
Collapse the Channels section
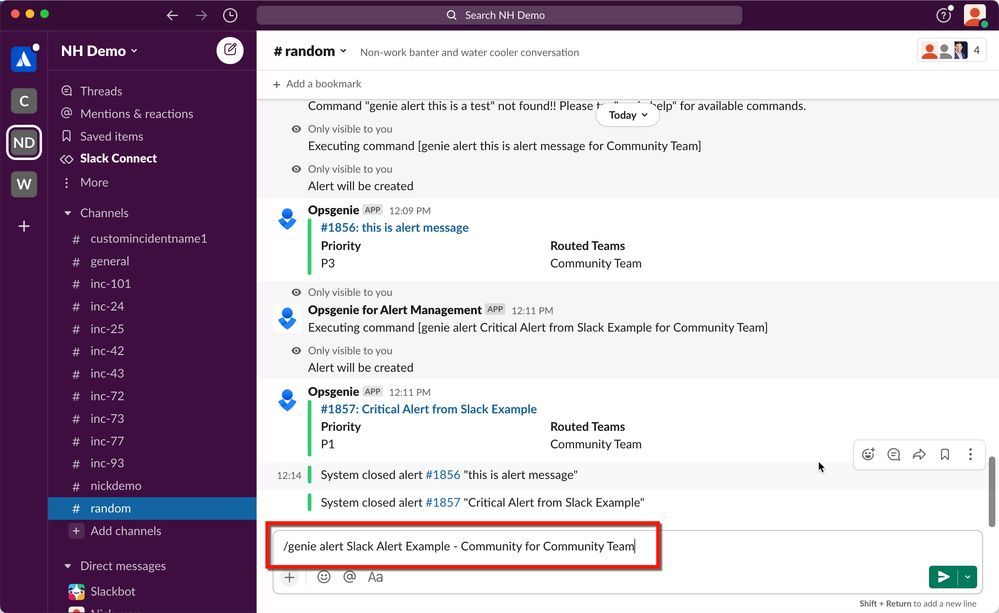click(x=68, y=213)
